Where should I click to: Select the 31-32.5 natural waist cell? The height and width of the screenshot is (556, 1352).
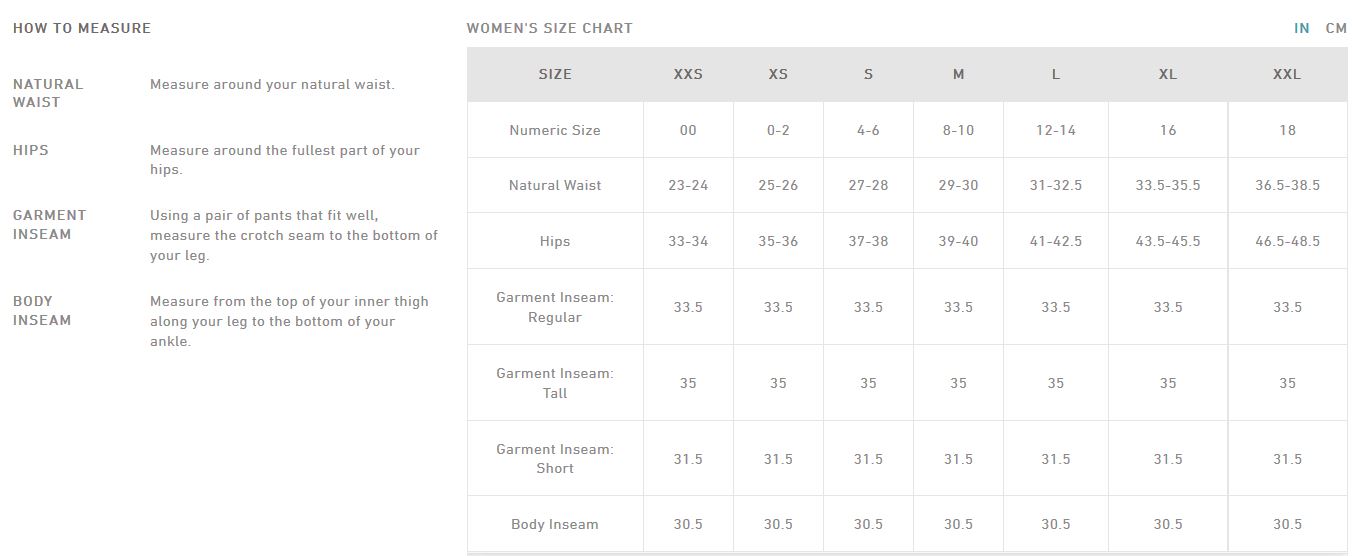(1056, 185)
